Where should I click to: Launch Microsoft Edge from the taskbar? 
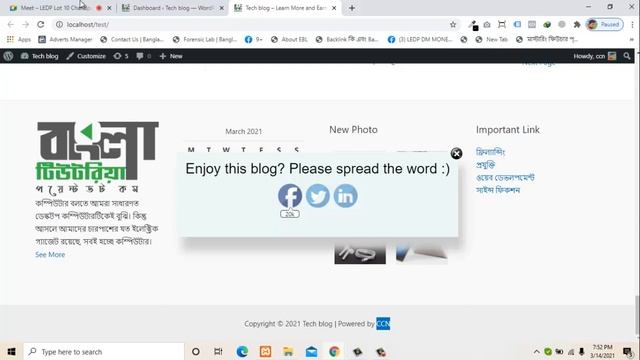(x=242, y=351)
